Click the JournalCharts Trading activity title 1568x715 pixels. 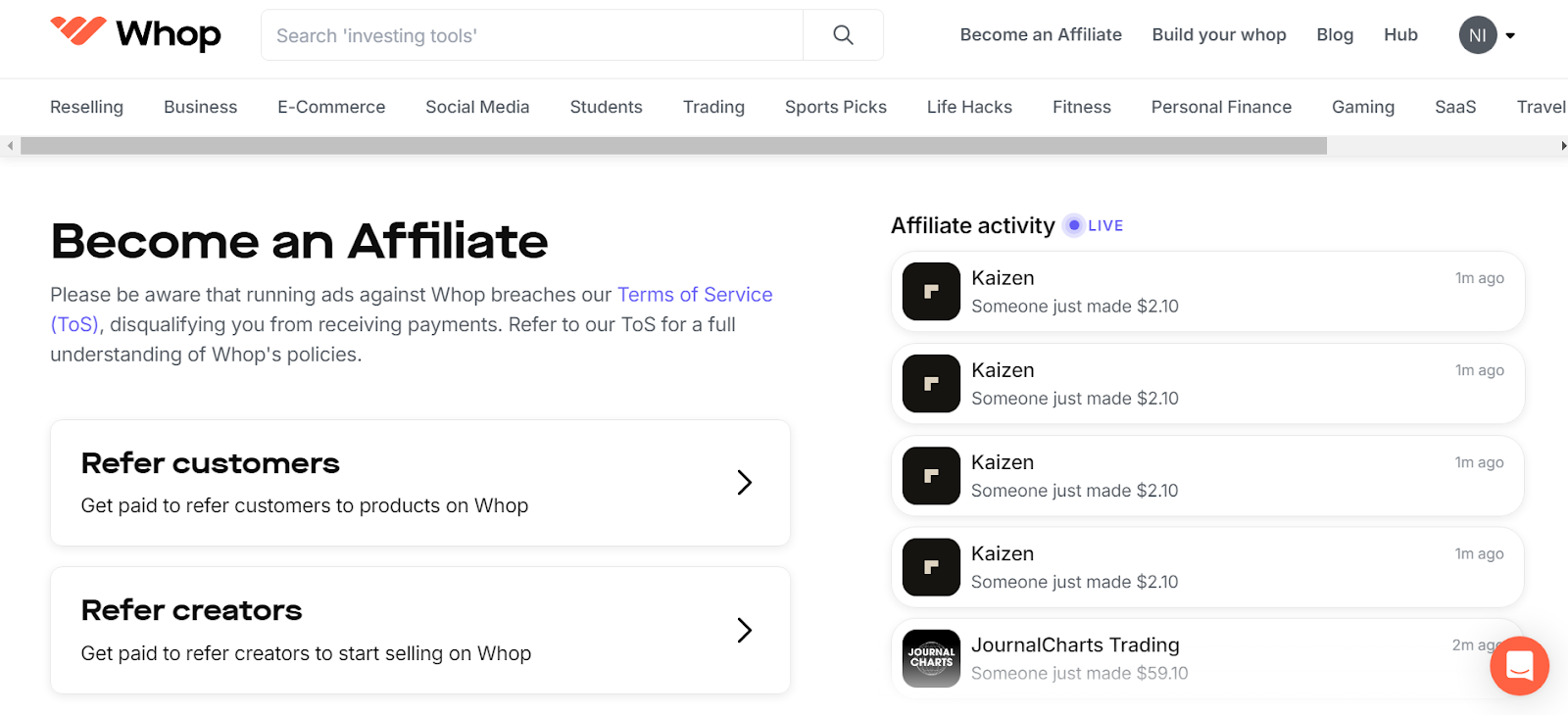click(1075, 644)
